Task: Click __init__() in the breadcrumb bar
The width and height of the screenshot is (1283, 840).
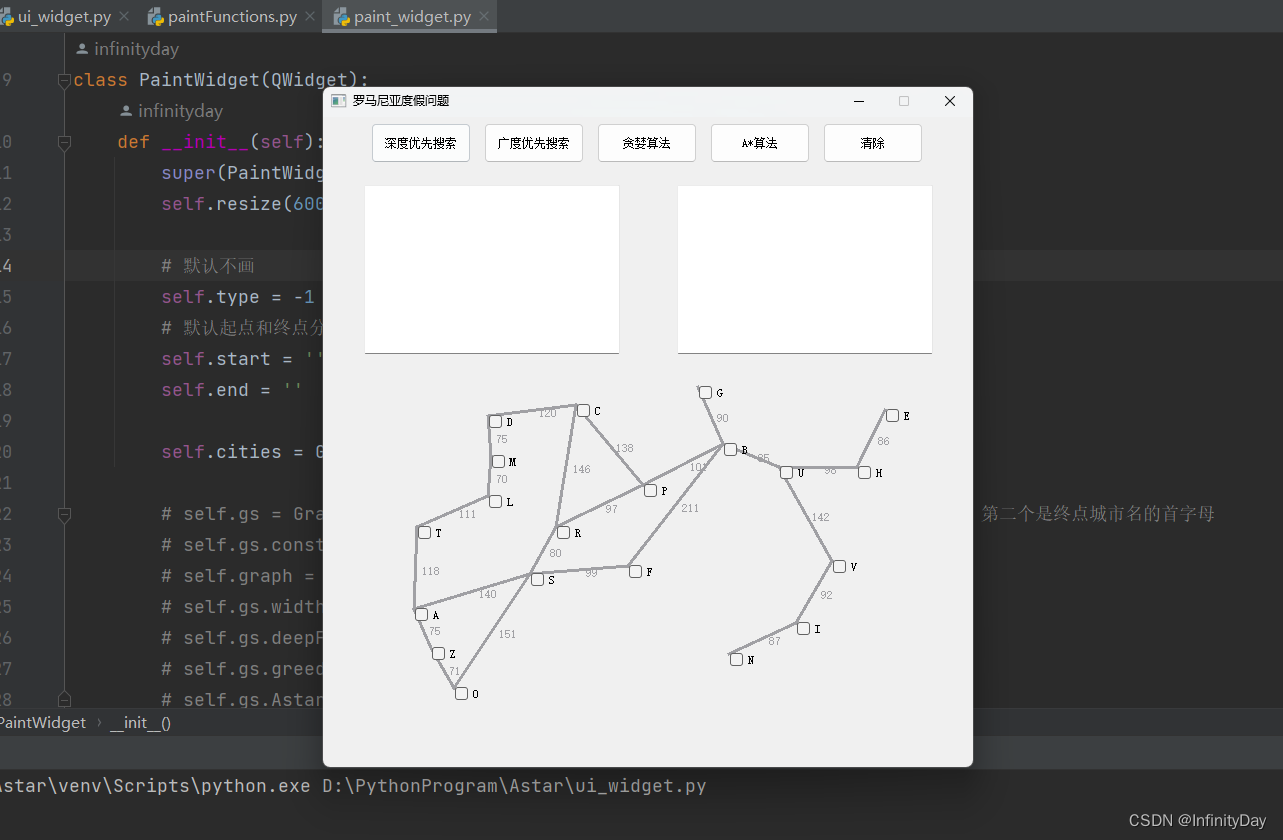Action: pyautogui.click(x=140, y=723)
